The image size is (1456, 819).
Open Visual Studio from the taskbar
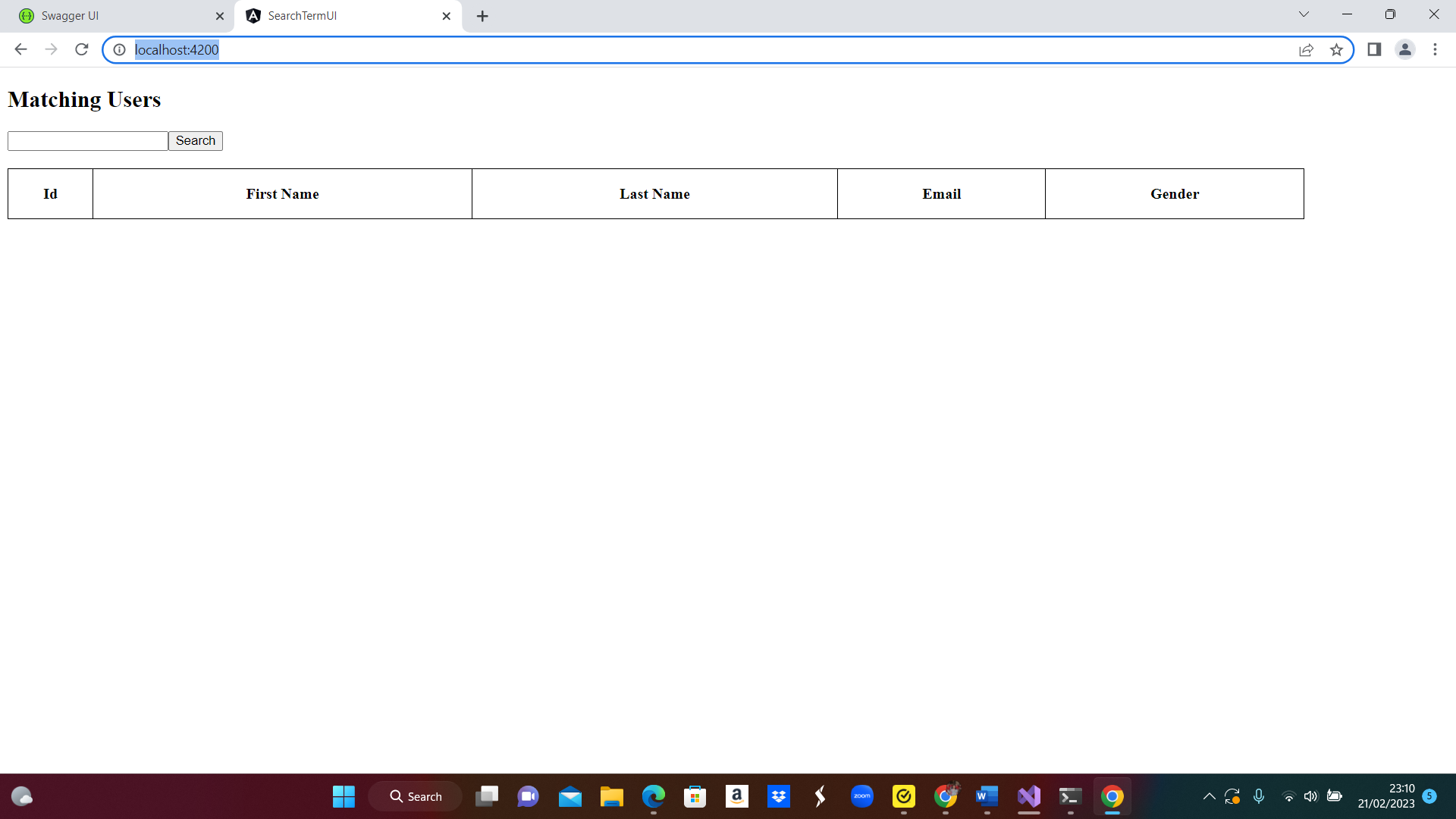click(1028, 796)
